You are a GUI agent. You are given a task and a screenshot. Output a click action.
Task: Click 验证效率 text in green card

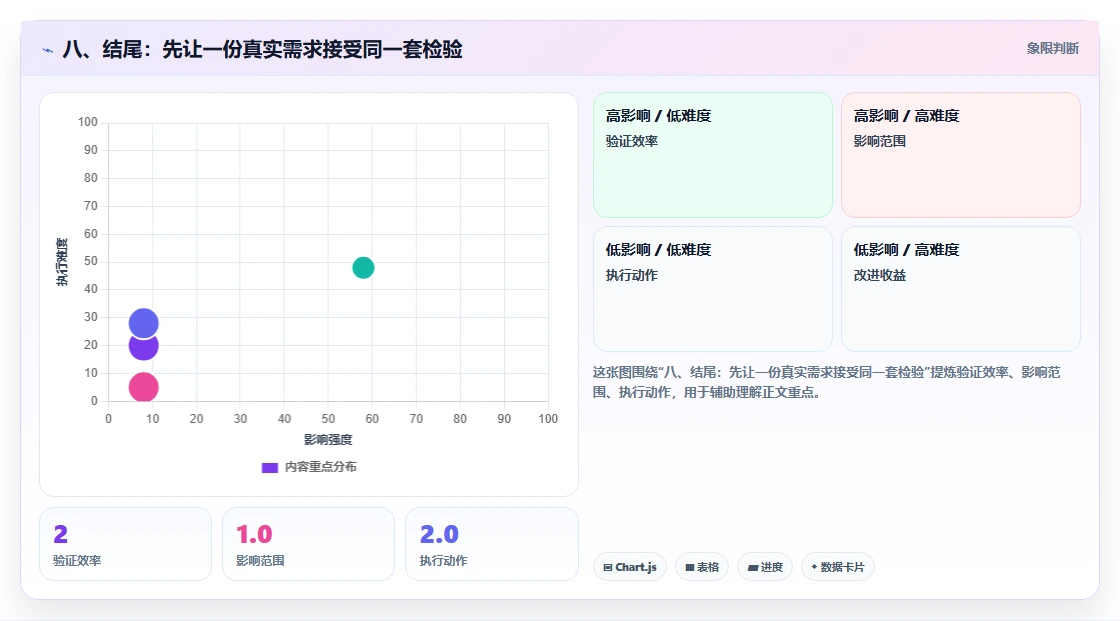pyautogui.click(x=631, y=141)
